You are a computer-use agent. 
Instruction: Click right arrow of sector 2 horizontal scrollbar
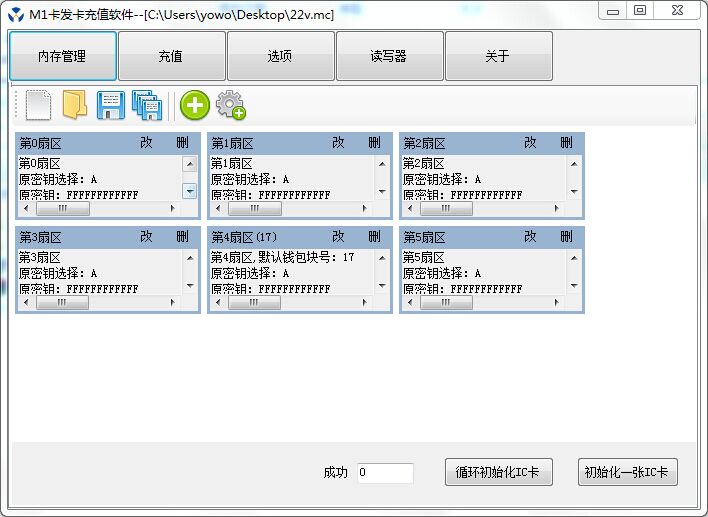(x=557, y=209)
